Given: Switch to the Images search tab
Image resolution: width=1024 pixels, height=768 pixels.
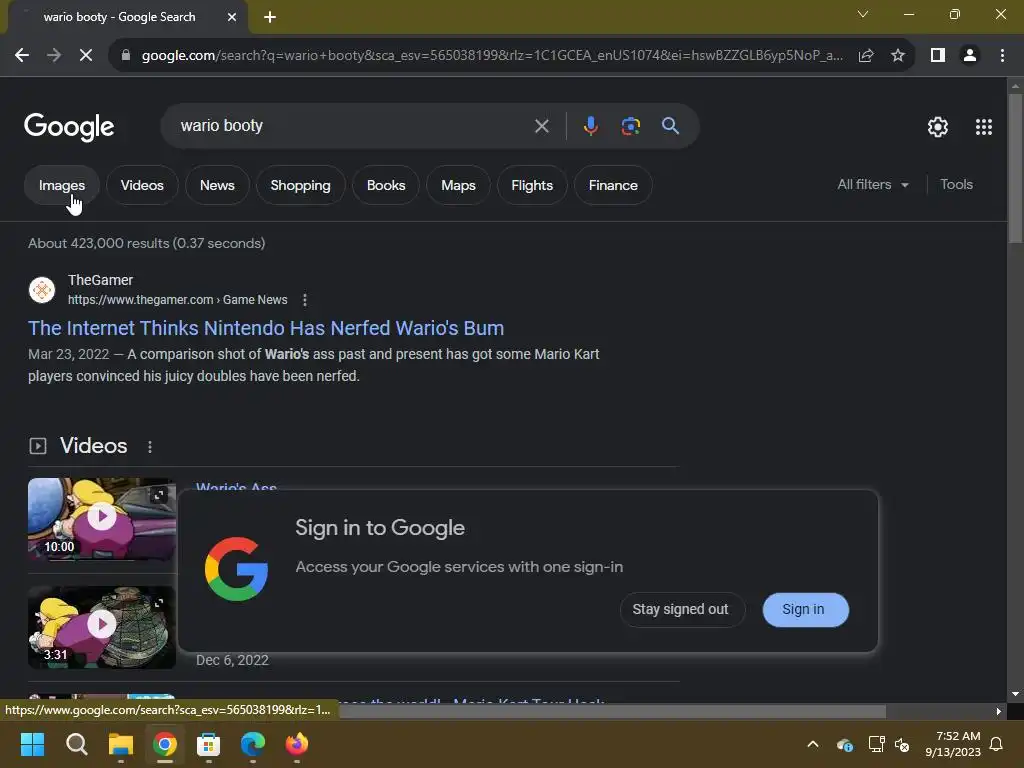Looking at the screenshot, I should point(62,185).
